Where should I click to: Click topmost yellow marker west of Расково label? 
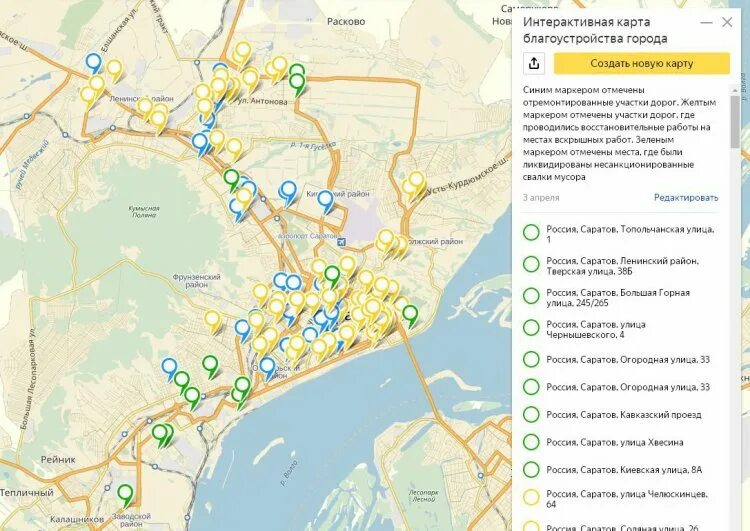click(243, 52)
